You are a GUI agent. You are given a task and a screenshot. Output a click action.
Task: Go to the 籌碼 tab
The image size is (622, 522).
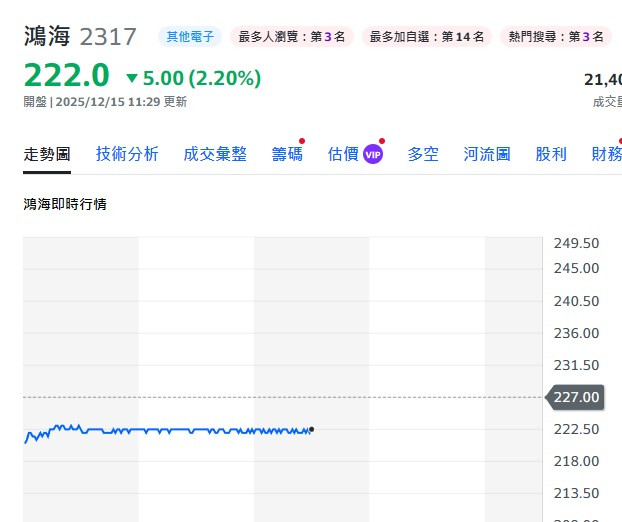tap(287, 154)
